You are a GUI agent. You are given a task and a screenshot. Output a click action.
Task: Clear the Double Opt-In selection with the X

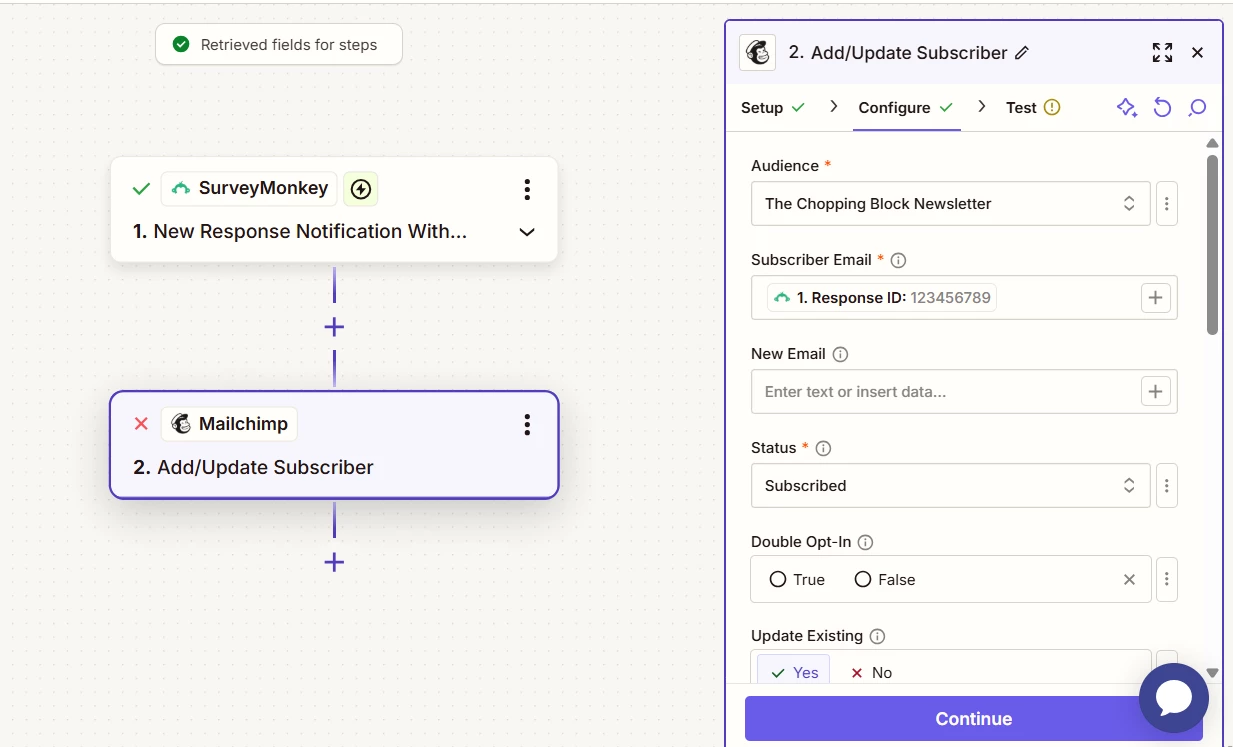tap(1129, 580)
